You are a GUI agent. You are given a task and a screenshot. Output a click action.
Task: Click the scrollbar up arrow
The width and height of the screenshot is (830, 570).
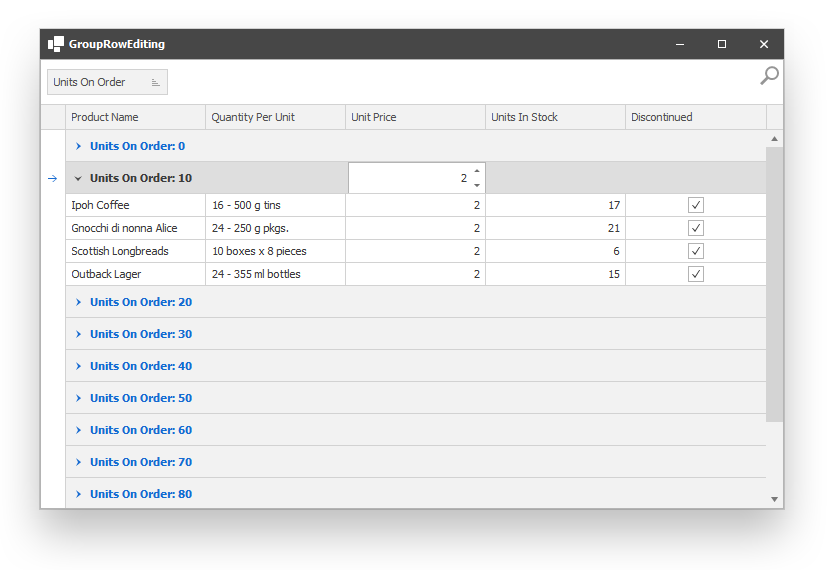coord(774,139)
